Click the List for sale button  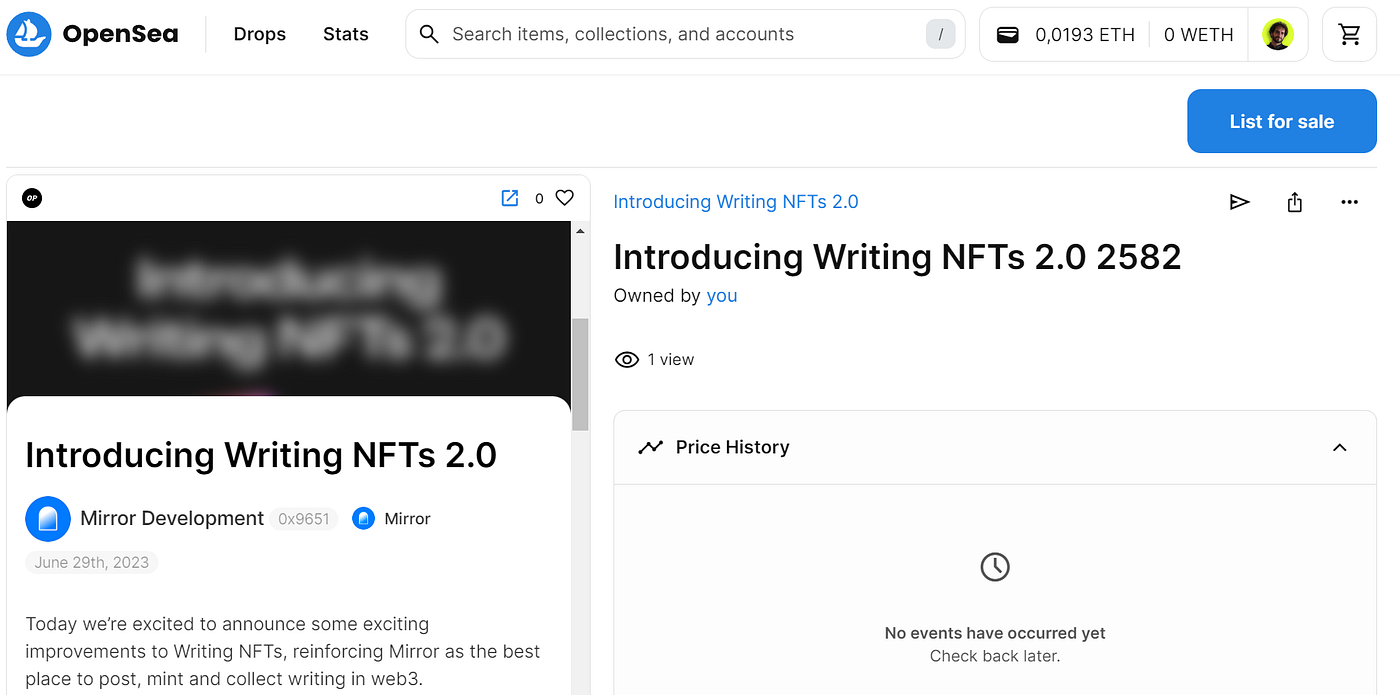coord(1282,121)
